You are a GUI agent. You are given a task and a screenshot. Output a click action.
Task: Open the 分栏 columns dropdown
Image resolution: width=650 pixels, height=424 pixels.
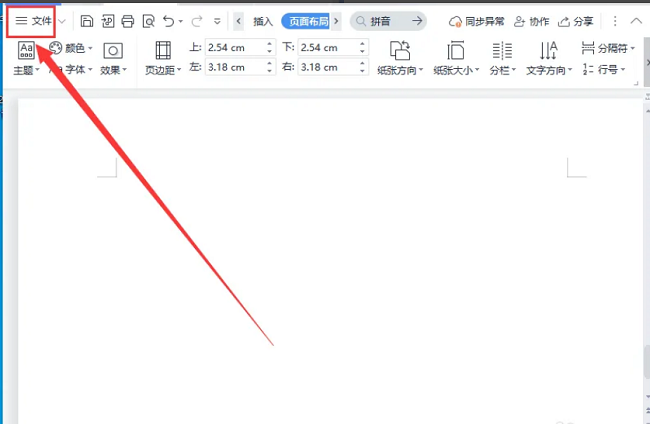point(502,58)
